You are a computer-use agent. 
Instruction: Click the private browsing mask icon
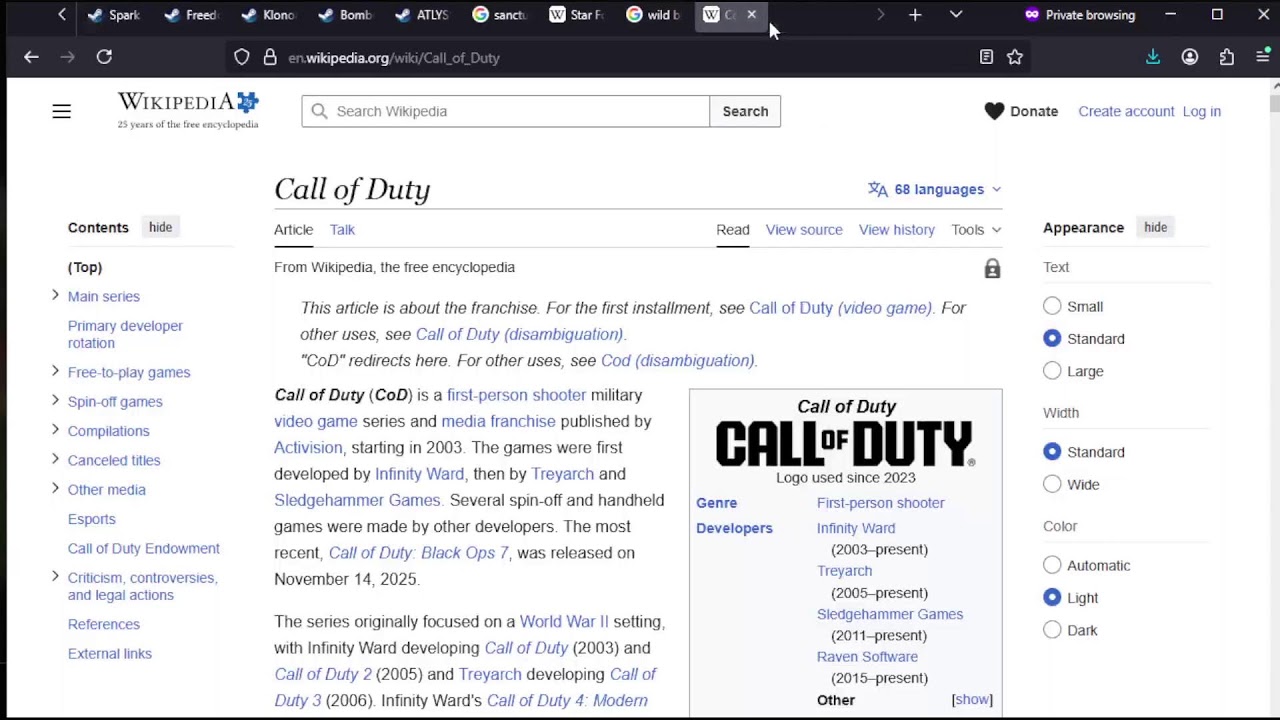click(x=1032, y=15)
